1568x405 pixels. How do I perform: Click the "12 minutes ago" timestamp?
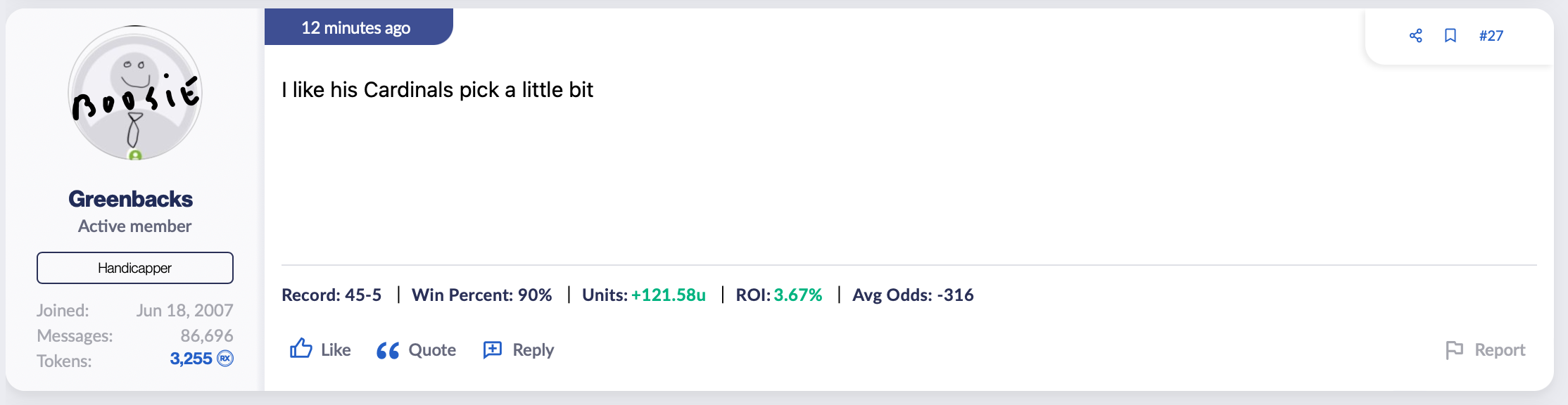coord(356,28)
